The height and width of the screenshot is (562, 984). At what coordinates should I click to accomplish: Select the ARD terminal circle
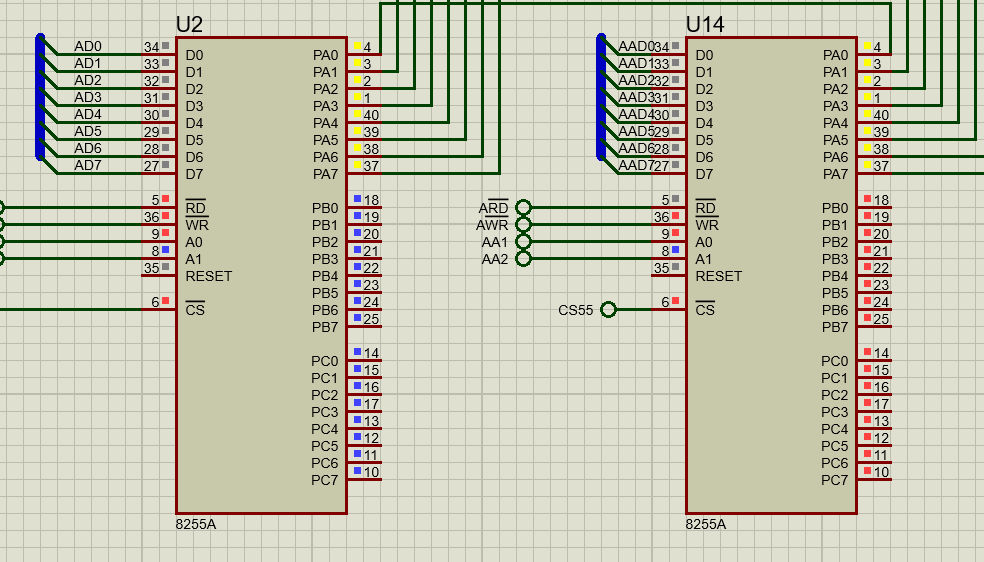(523, 208)
